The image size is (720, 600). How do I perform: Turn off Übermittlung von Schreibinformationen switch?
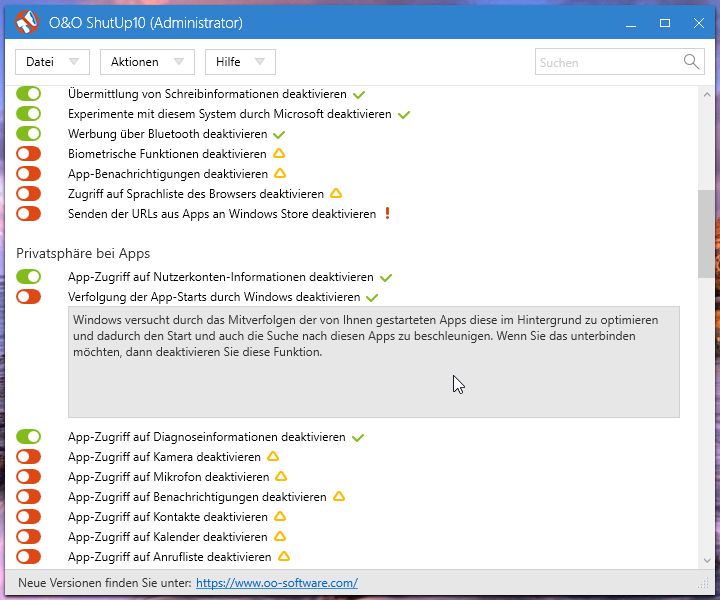[28, 94]
